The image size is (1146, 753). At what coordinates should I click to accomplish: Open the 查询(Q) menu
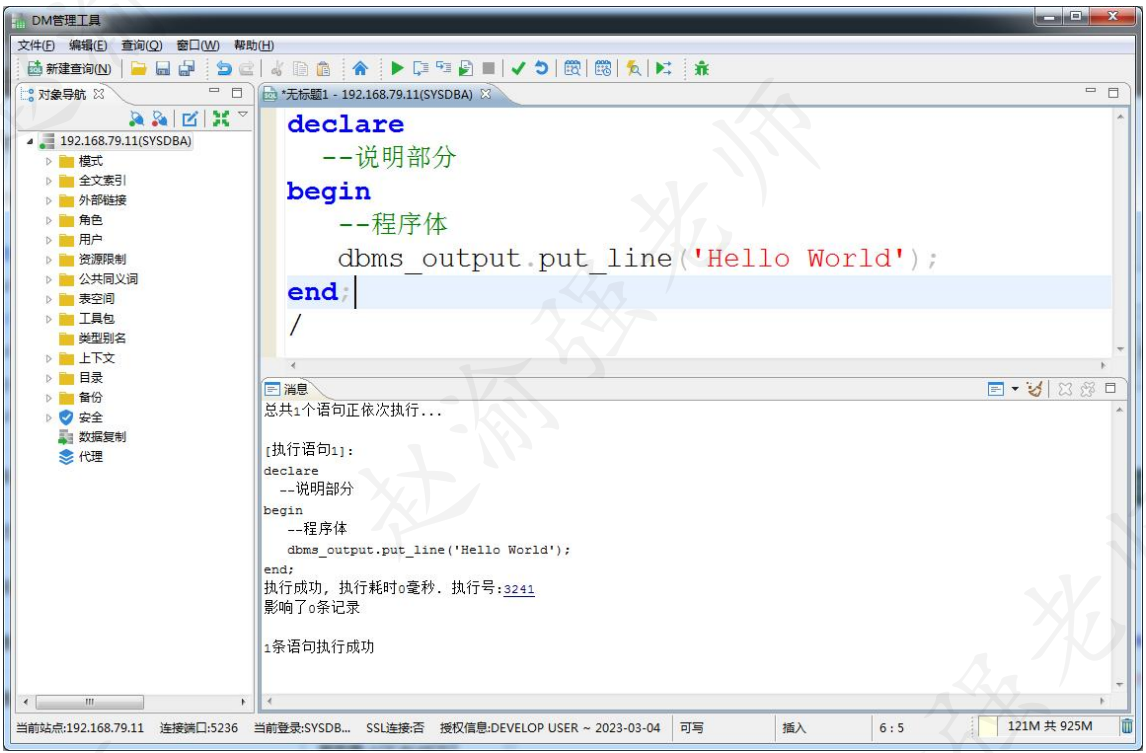pos(141,45)
